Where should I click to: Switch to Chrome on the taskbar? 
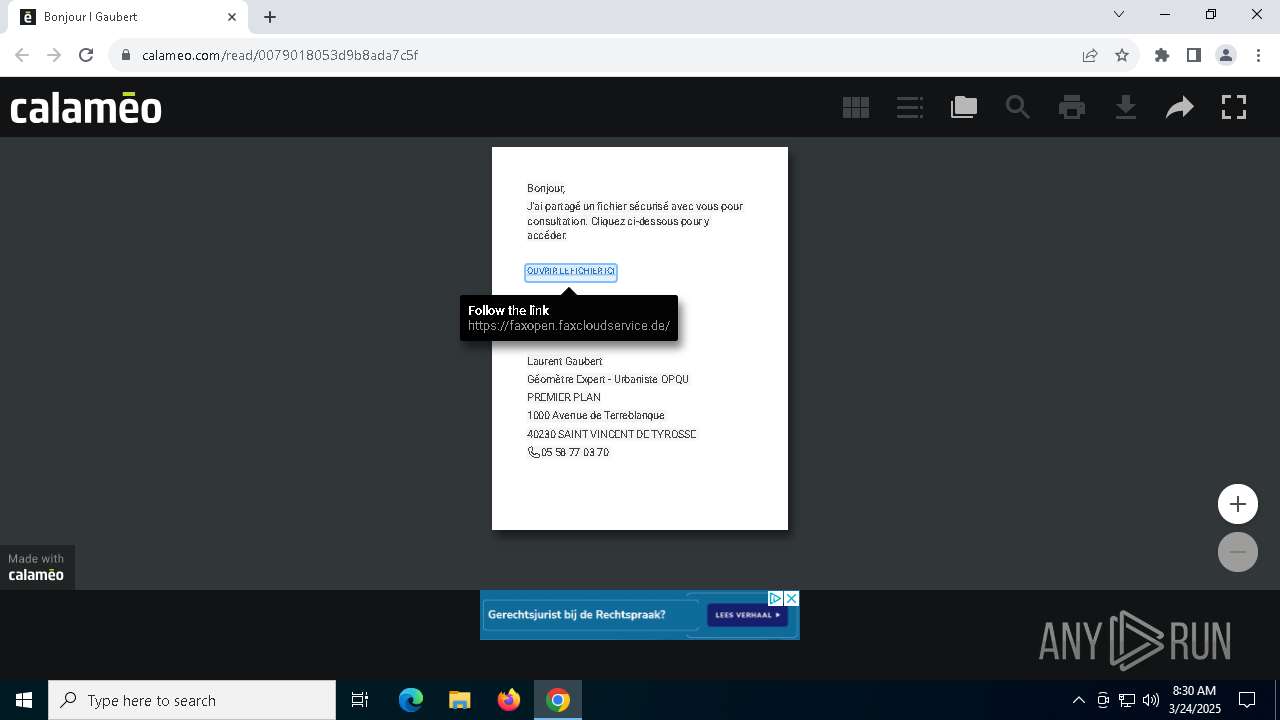pyautogui.click(x=558, y=700)
